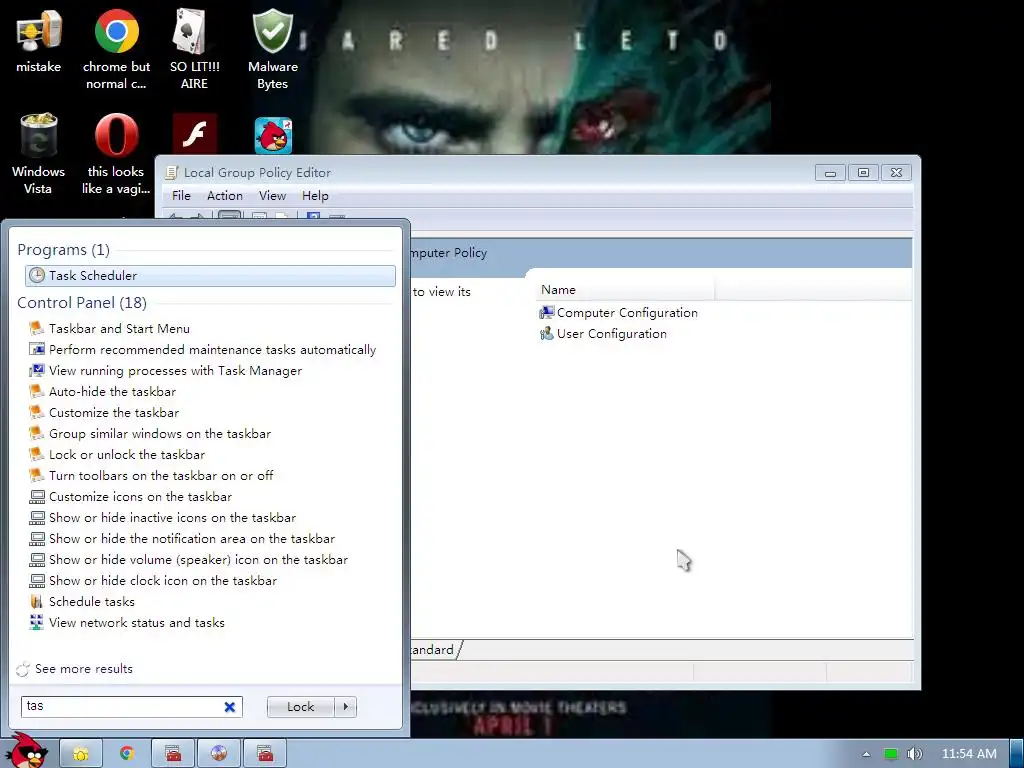Viewport: 1024px width, 768px height.
Task: Open the Windows Vista recycle bin icon
Action: (x=39, y=154)
